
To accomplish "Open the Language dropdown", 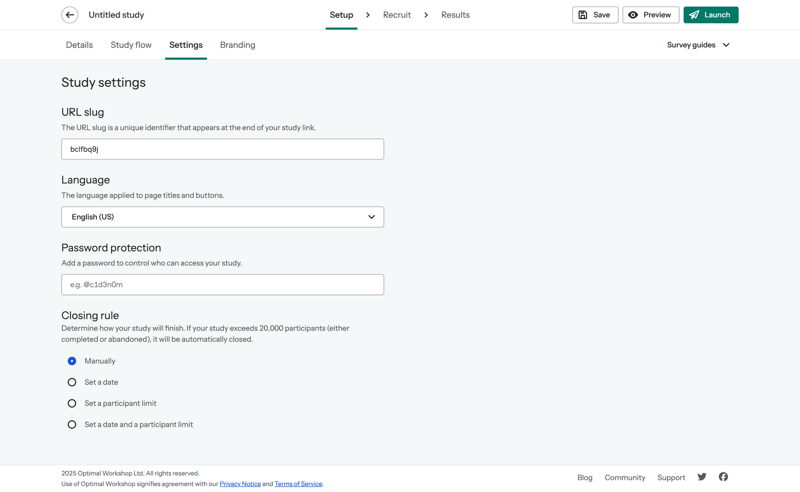I will click(x=222, y=217).
